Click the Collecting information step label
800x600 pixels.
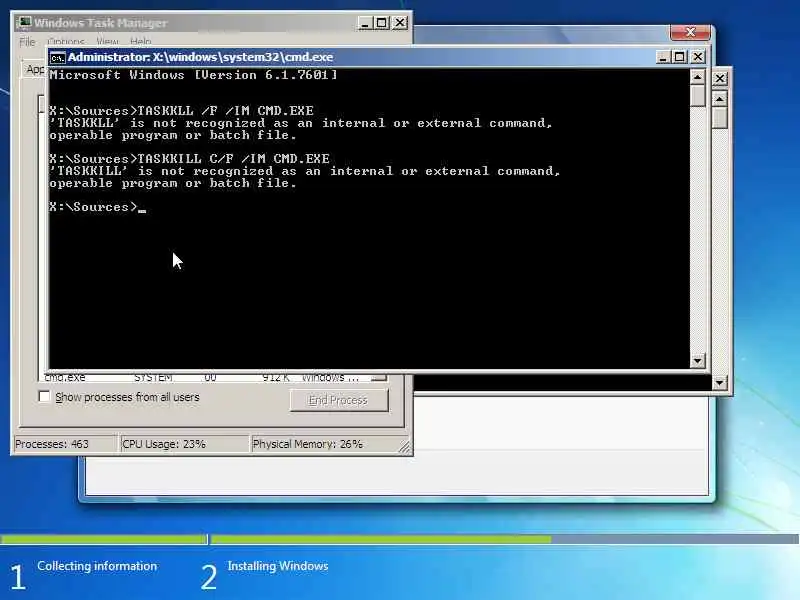click(97, 566)
